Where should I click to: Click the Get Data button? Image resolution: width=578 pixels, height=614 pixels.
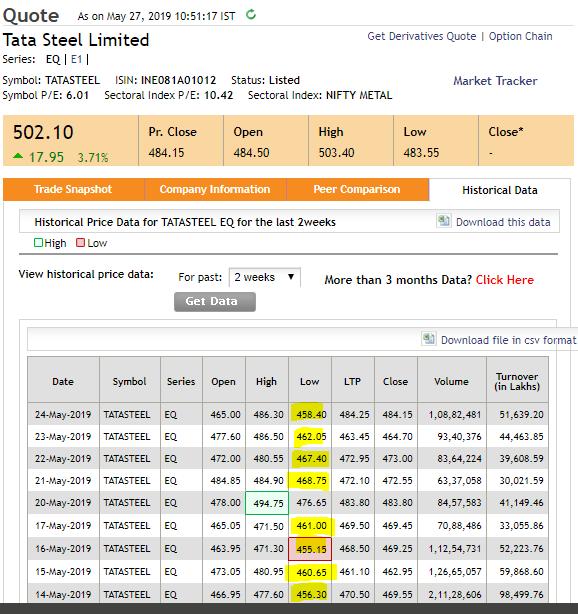pyautogui.click(x=215, y=302)
